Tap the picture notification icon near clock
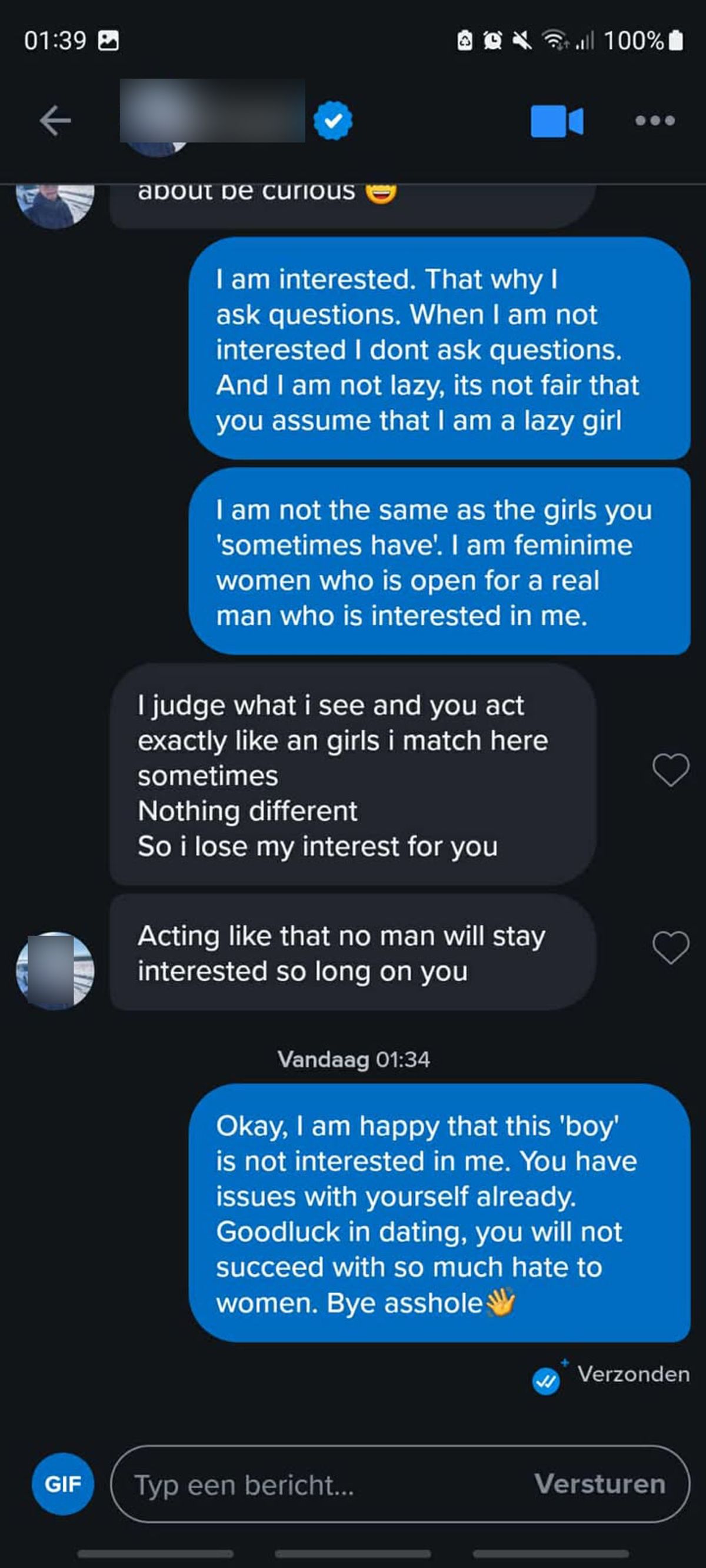This screenshot has width=706, height=1568. 108,41
